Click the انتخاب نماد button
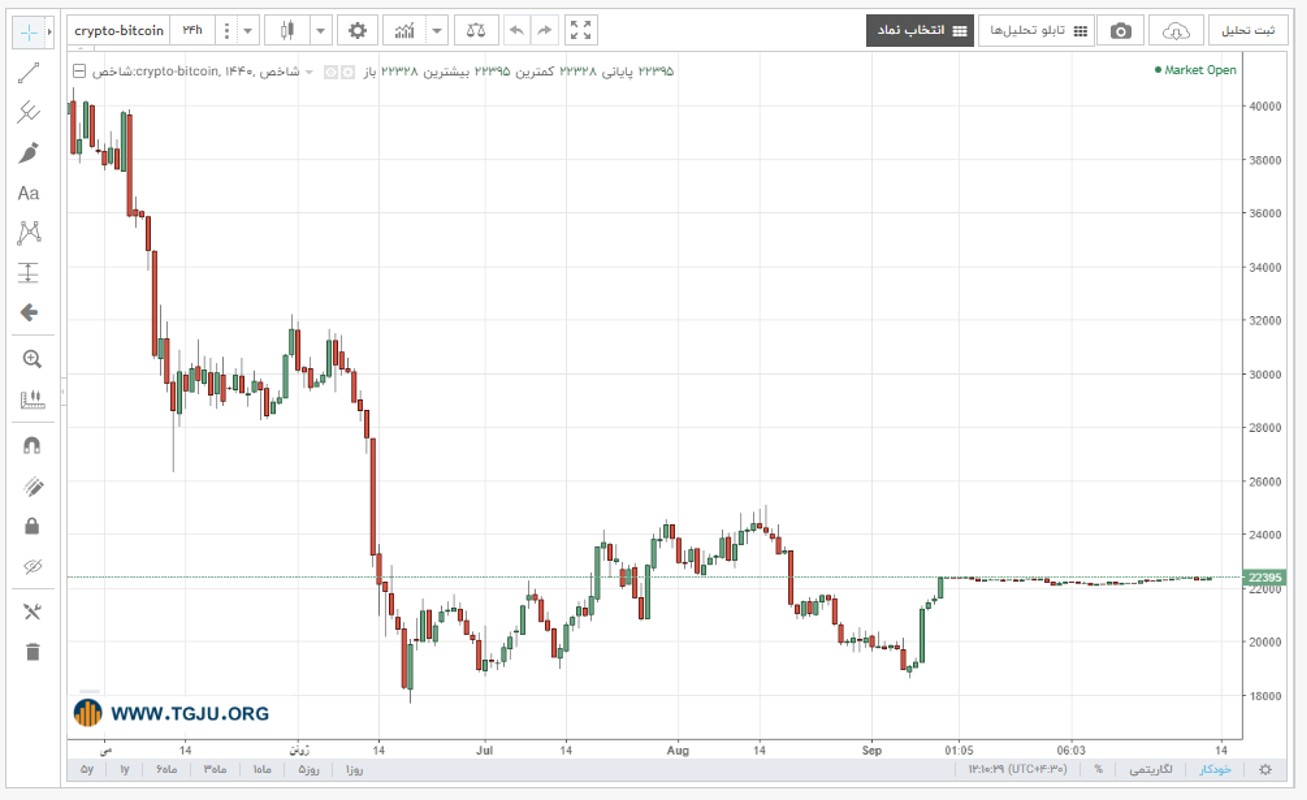Image resolution: width=1307 pixels, height=800 pixels. click(x=920, y=31)
